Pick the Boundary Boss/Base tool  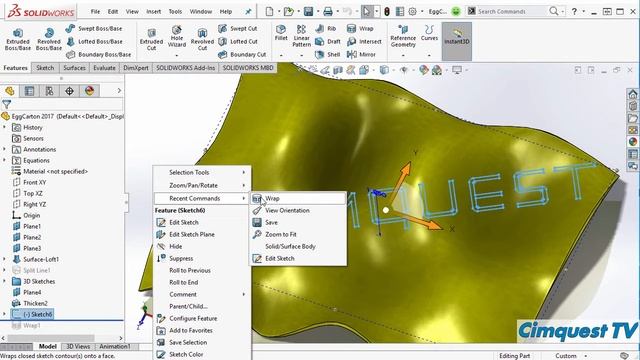click(98, 54)
